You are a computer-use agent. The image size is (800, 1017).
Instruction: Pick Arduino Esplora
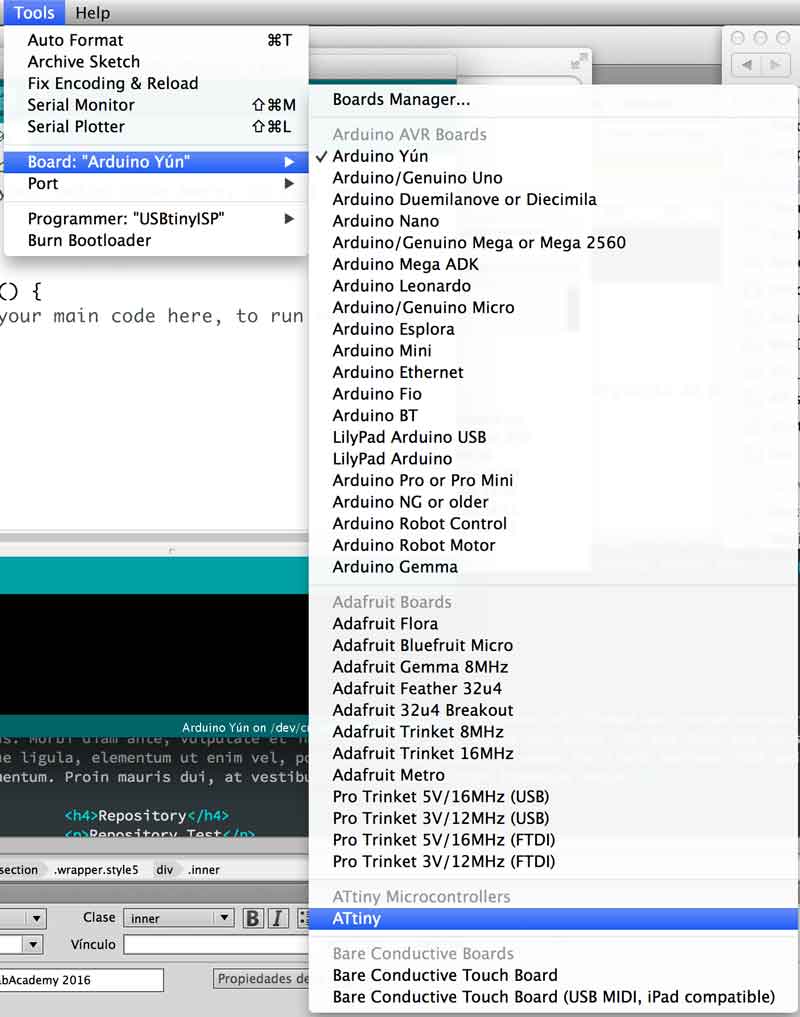coord(553,329)
